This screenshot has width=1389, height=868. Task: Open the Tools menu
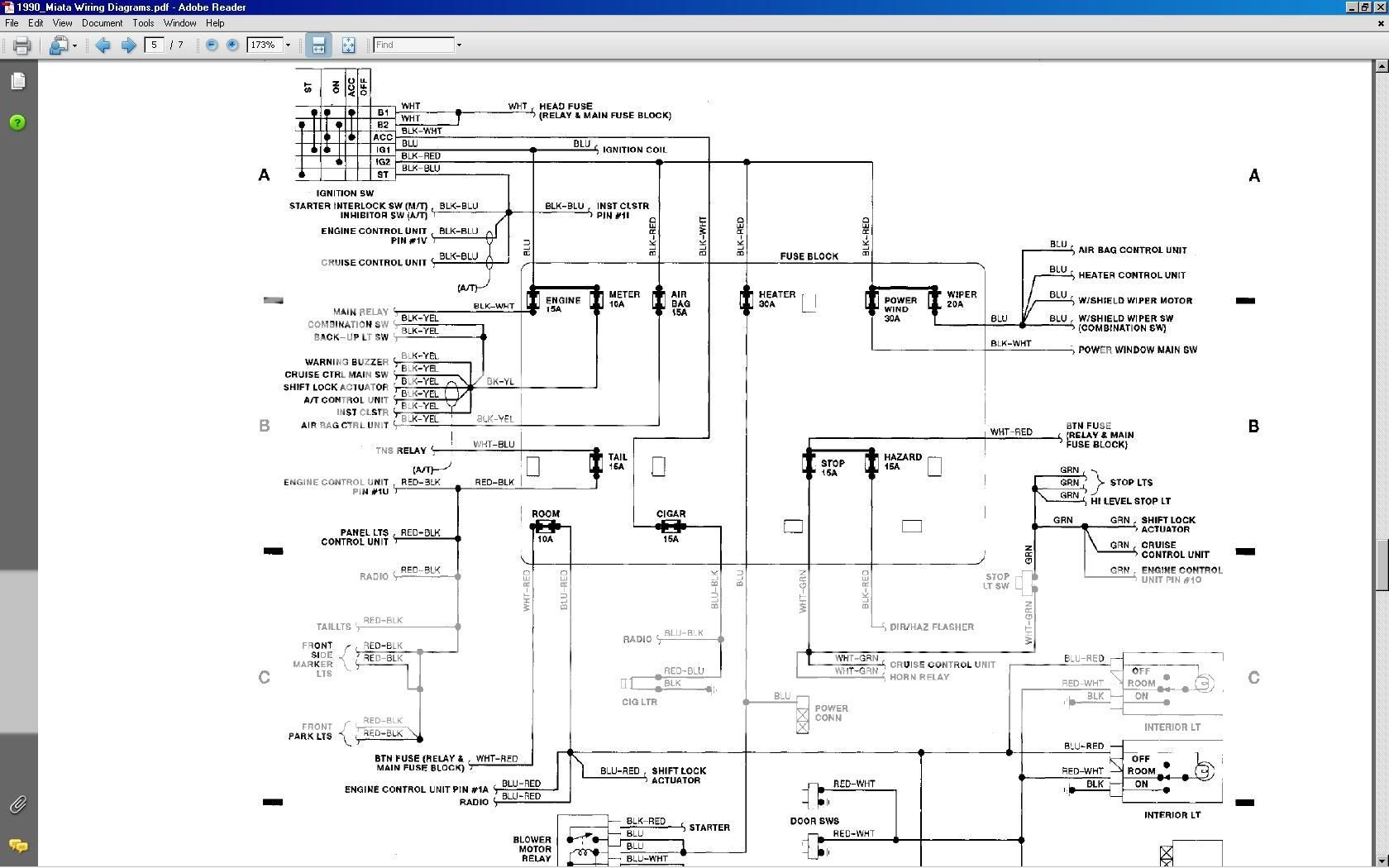pos(143,23)
